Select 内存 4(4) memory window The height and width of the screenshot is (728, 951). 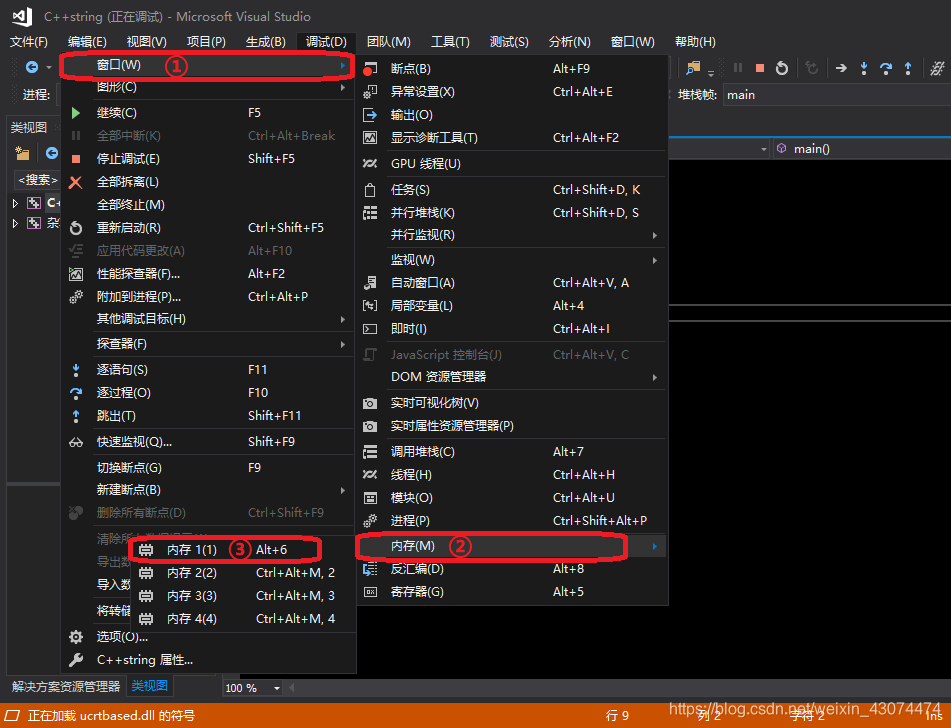tap(243, 619)
